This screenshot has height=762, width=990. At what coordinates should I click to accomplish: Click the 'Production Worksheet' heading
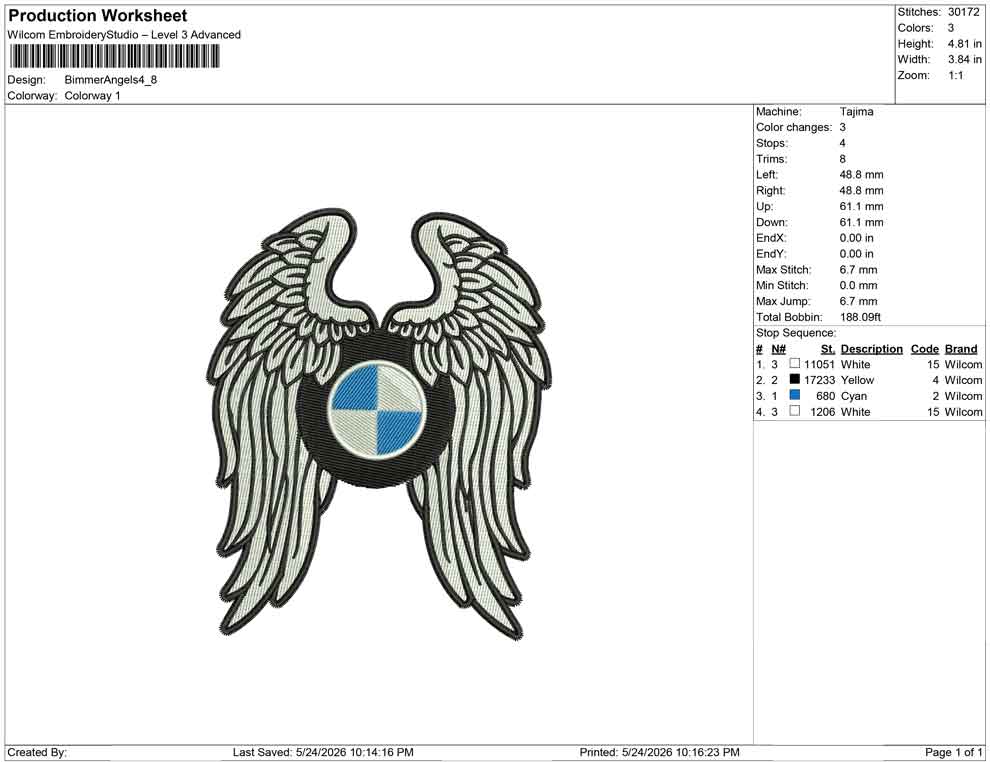(98, 16)
